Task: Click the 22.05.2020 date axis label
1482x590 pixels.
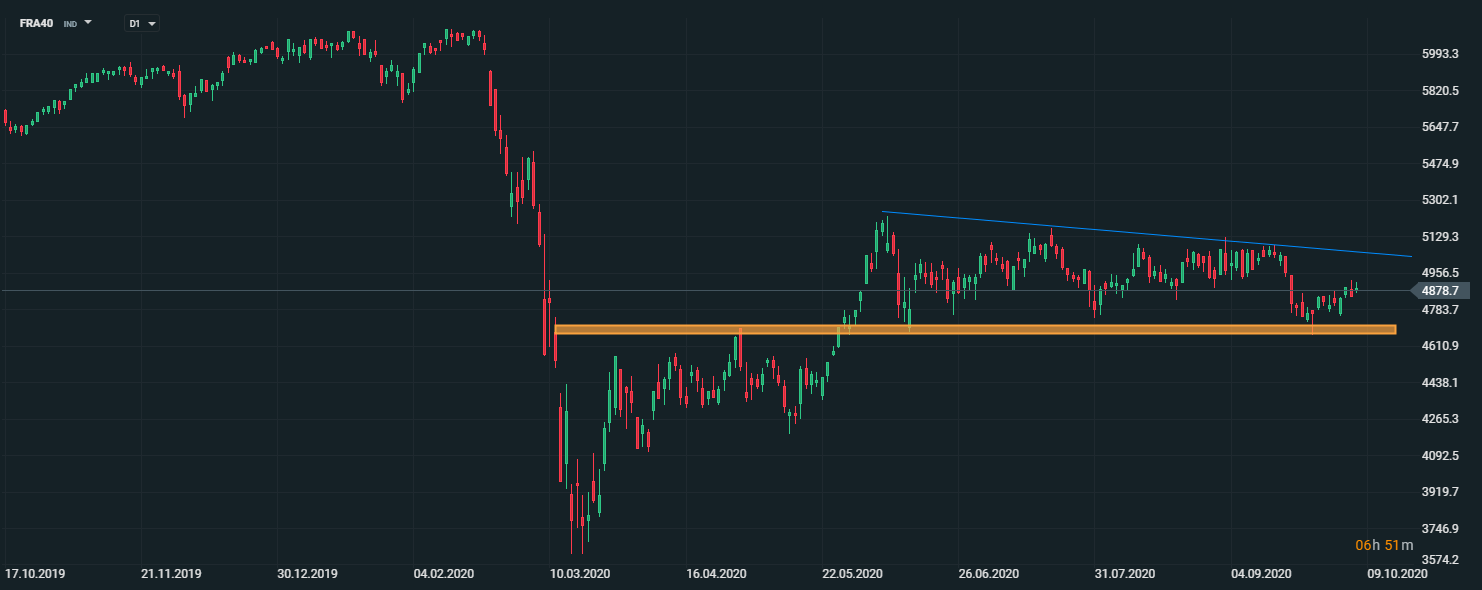Action: coord(853,574)
